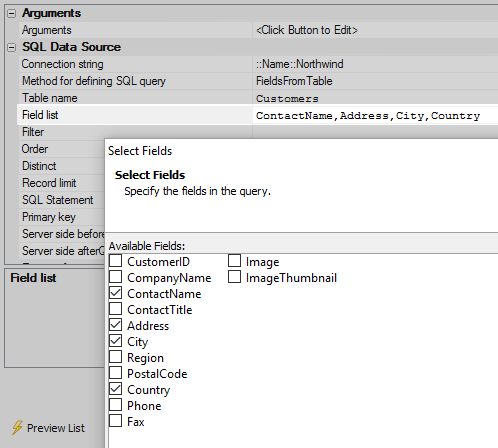Check the Phone field checkbox

[x=116, y=405]
